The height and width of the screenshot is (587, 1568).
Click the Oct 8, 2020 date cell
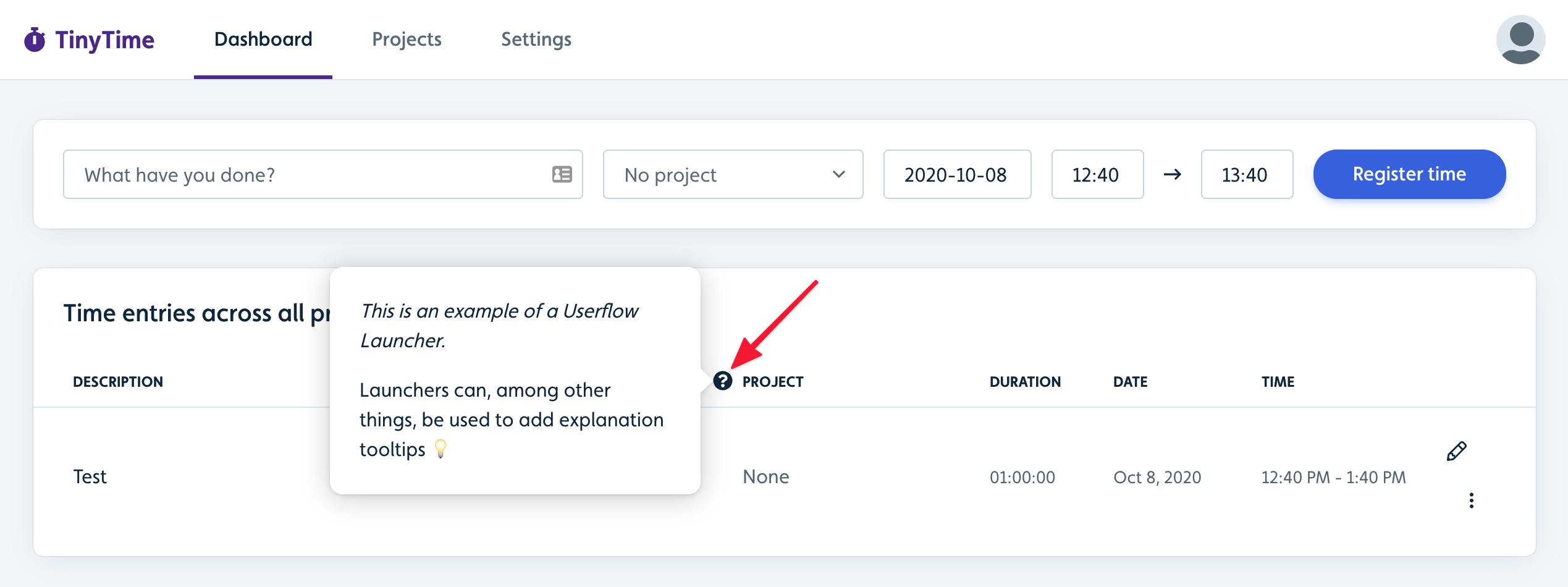pos(1157,477)
